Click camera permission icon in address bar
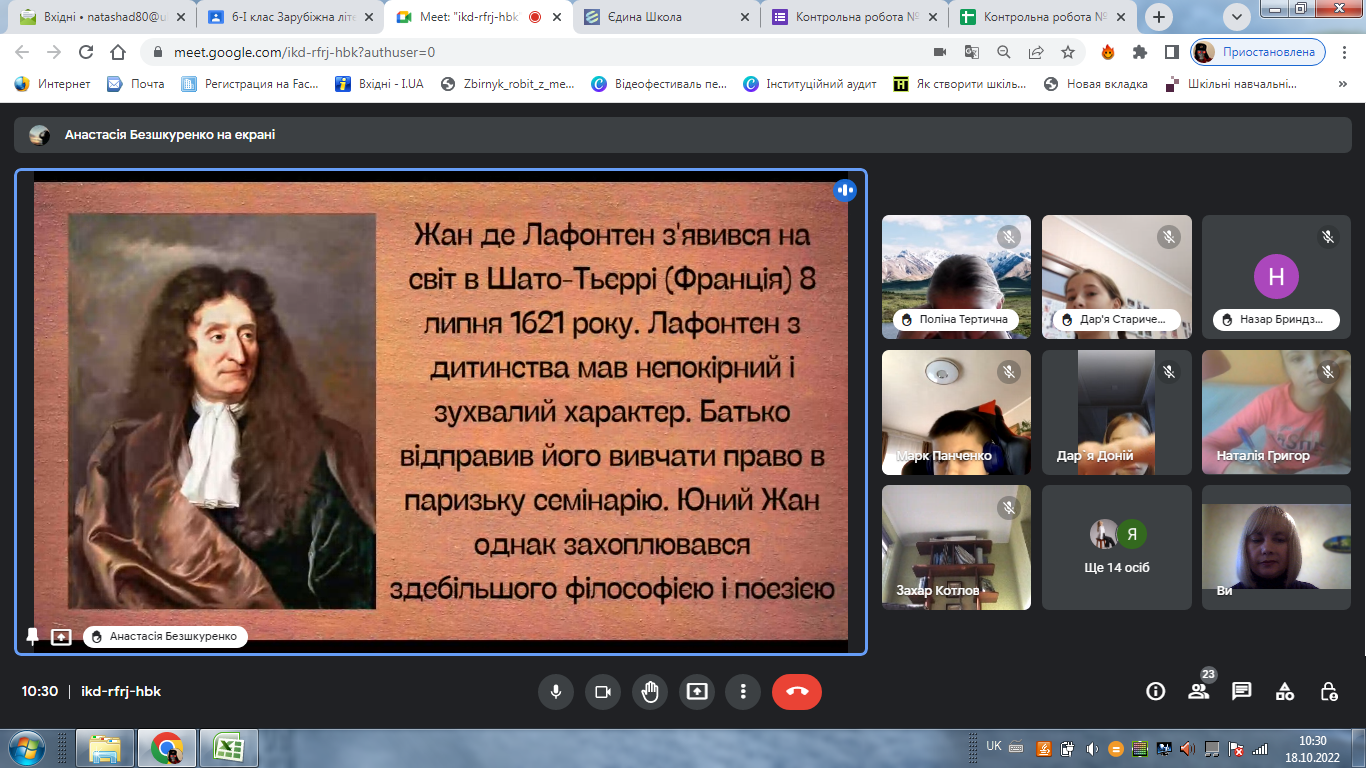Image resolution: width=1366 pixels, height=768 pixels. point(940,52)
